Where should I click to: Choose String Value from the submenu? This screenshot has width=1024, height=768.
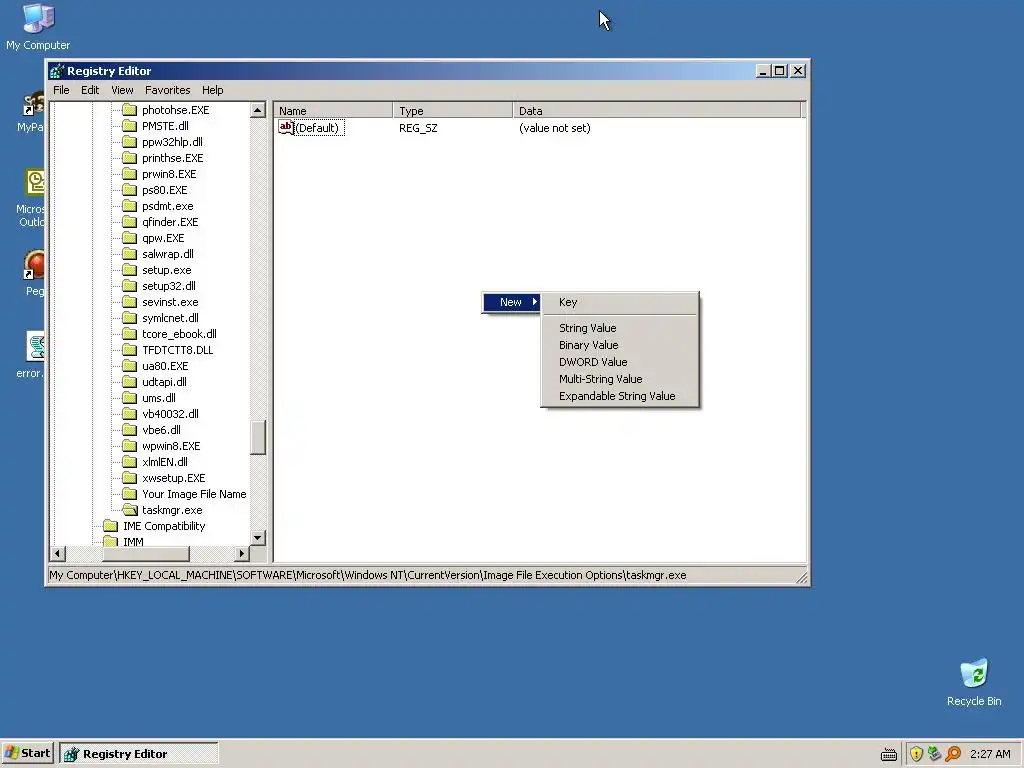click(x=620, y=328)
